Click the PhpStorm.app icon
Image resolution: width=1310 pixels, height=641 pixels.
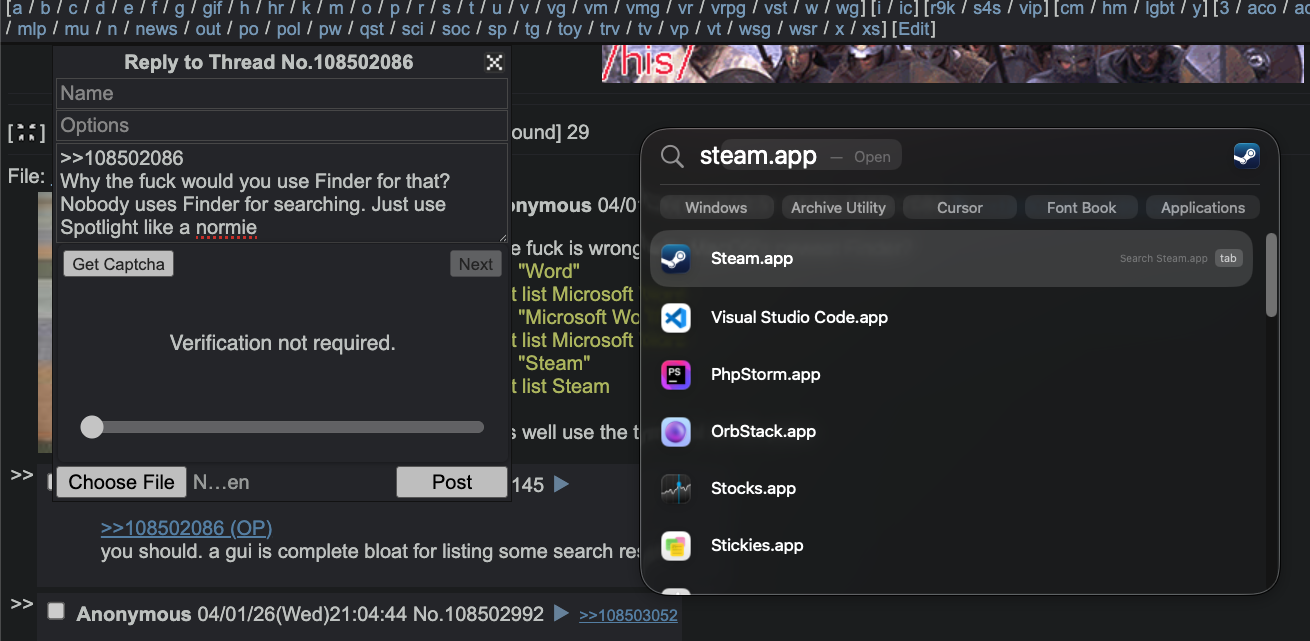pyautogui.click(x=675, y=375)
